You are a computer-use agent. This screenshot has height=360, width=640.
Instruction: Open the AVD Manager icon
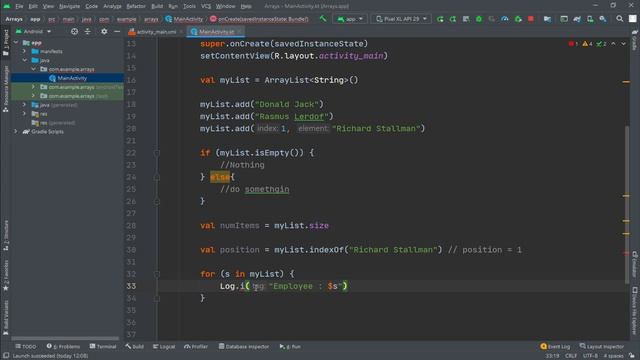[x=590, y=19]
